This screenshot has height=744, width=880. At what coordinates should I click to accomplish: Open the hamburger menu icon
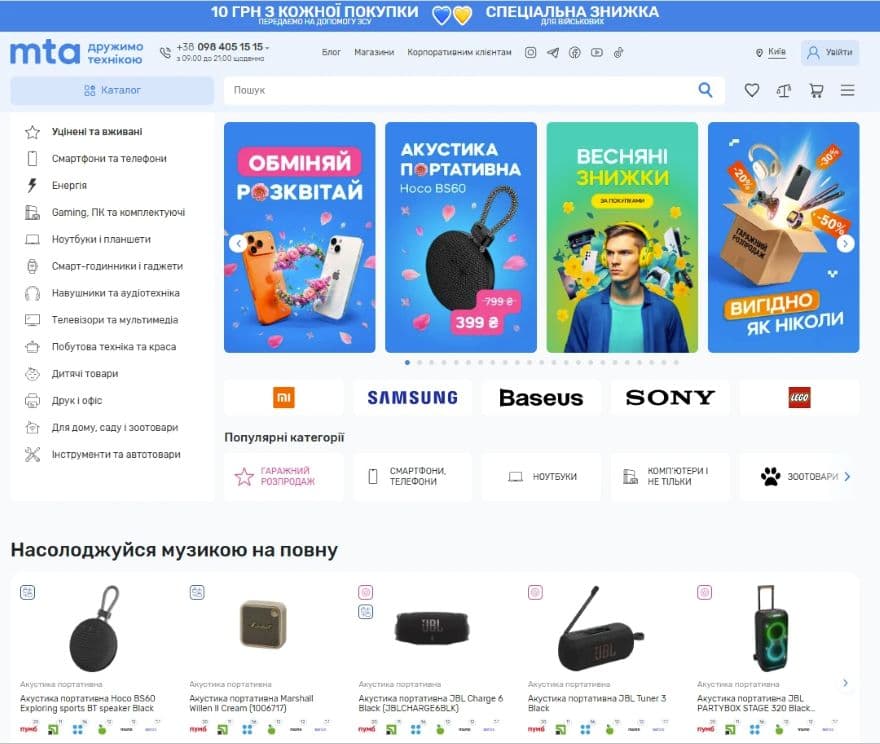(x=847, y=90)
